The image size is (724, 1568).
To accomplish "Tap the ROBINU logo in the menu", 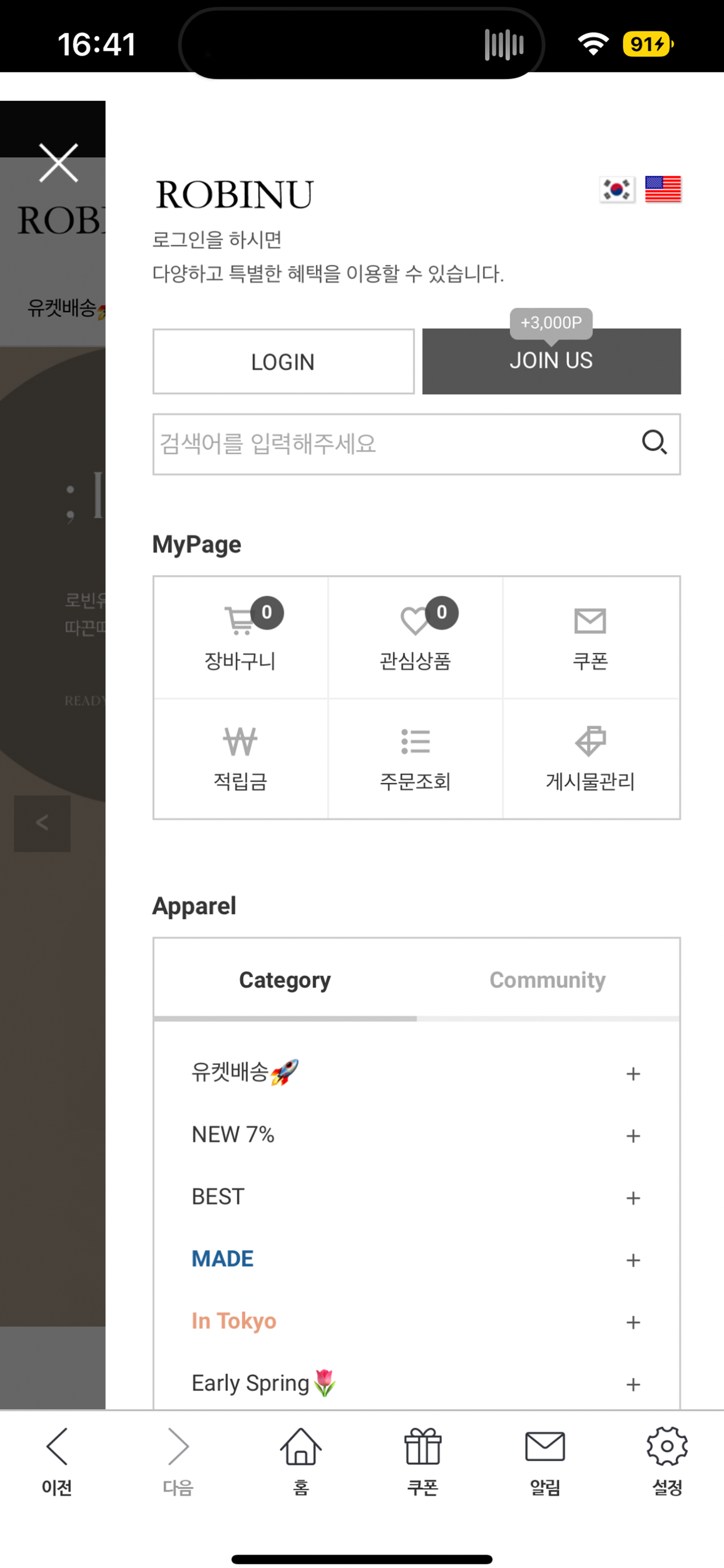I will pyautogui.click(x=234, y=195).
